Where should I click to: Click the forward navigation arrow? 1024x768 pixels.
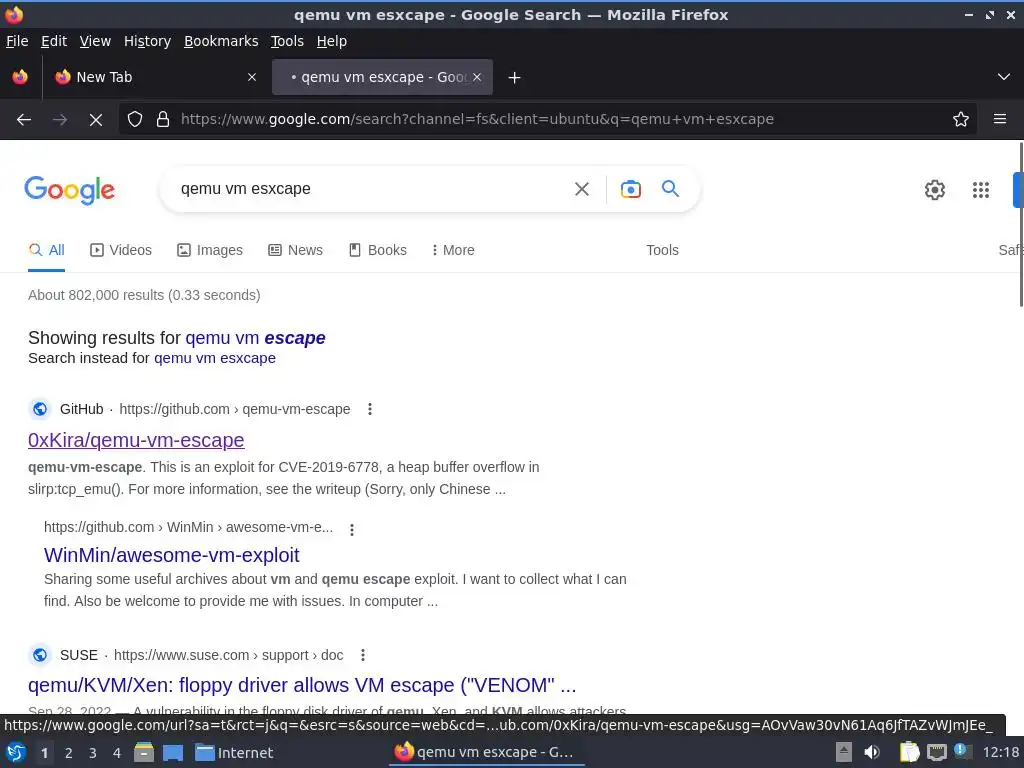[x=60, y=120]
